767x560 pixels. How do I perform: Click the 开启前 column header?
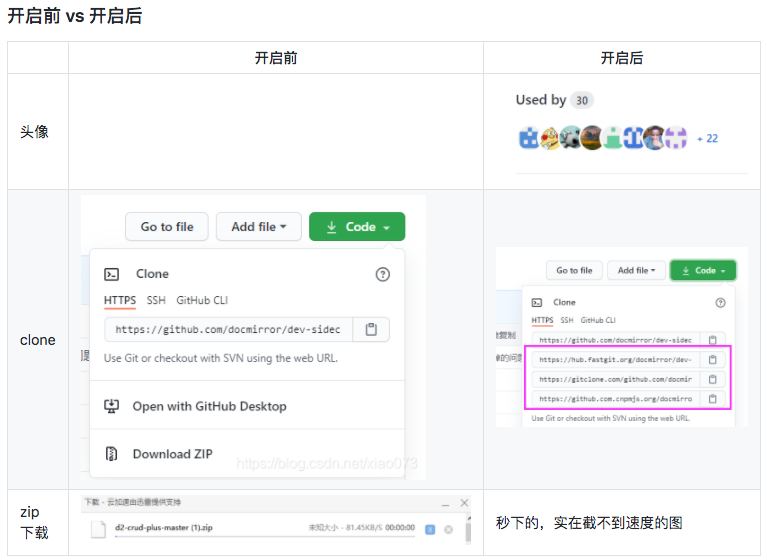pos(276,58)
